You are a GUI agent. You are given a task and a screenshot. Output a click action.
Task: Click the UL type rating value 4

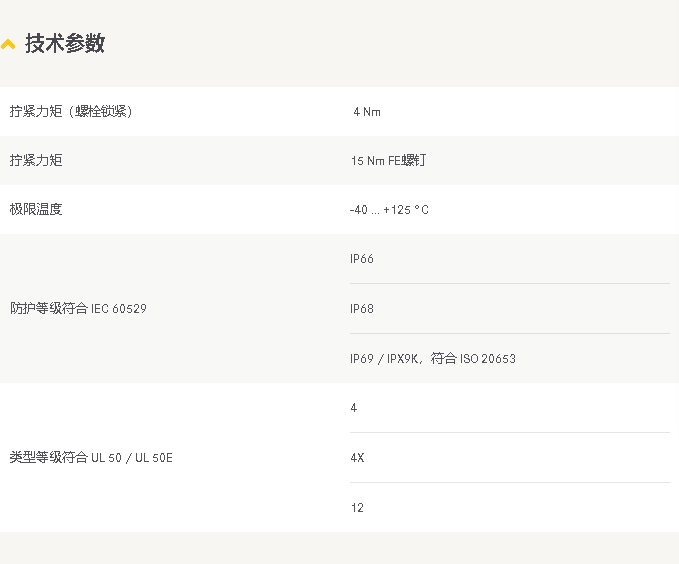(x=354, y=408)
